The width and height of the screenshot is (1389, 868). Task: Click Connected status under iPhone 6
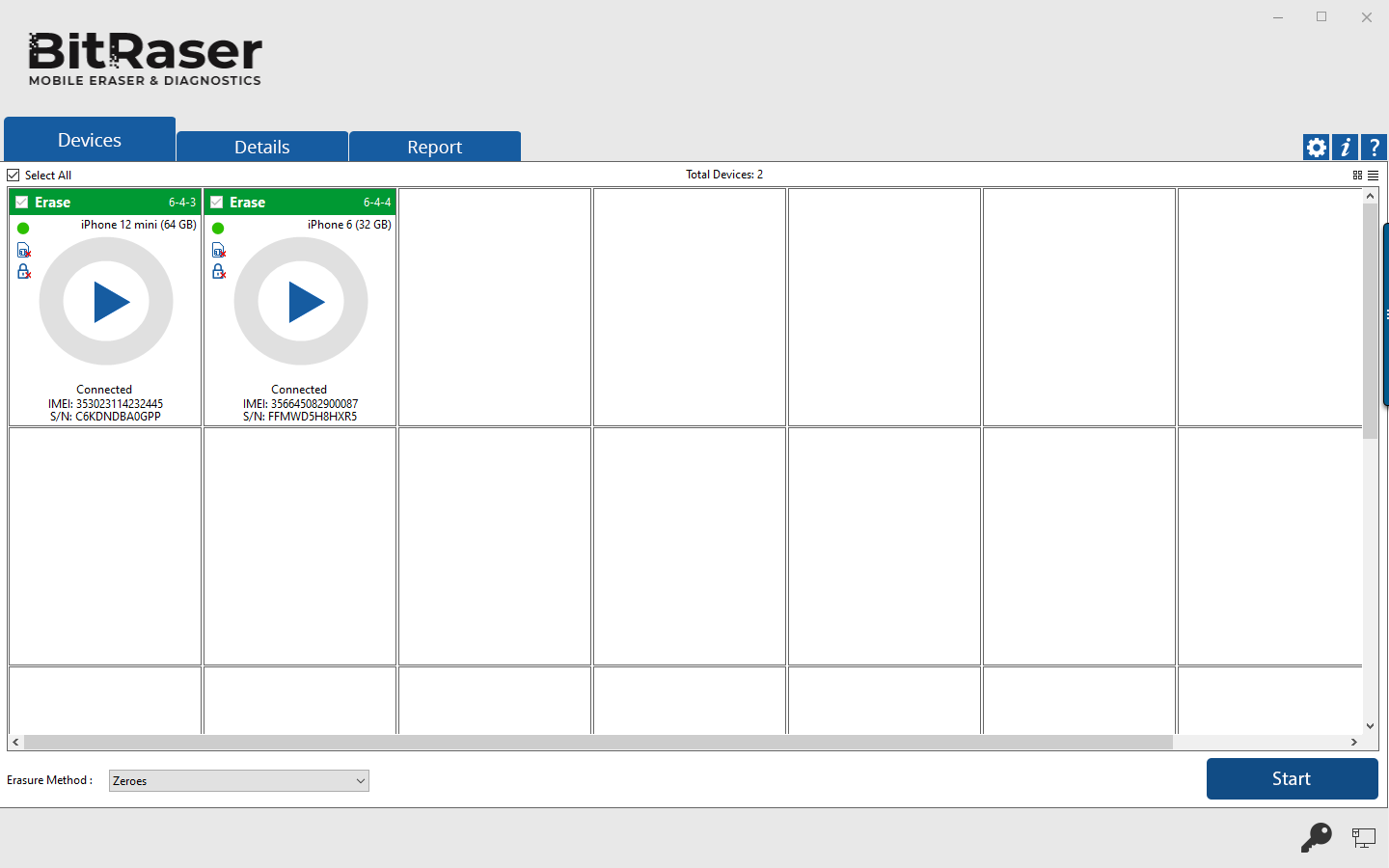coord(299,390)
